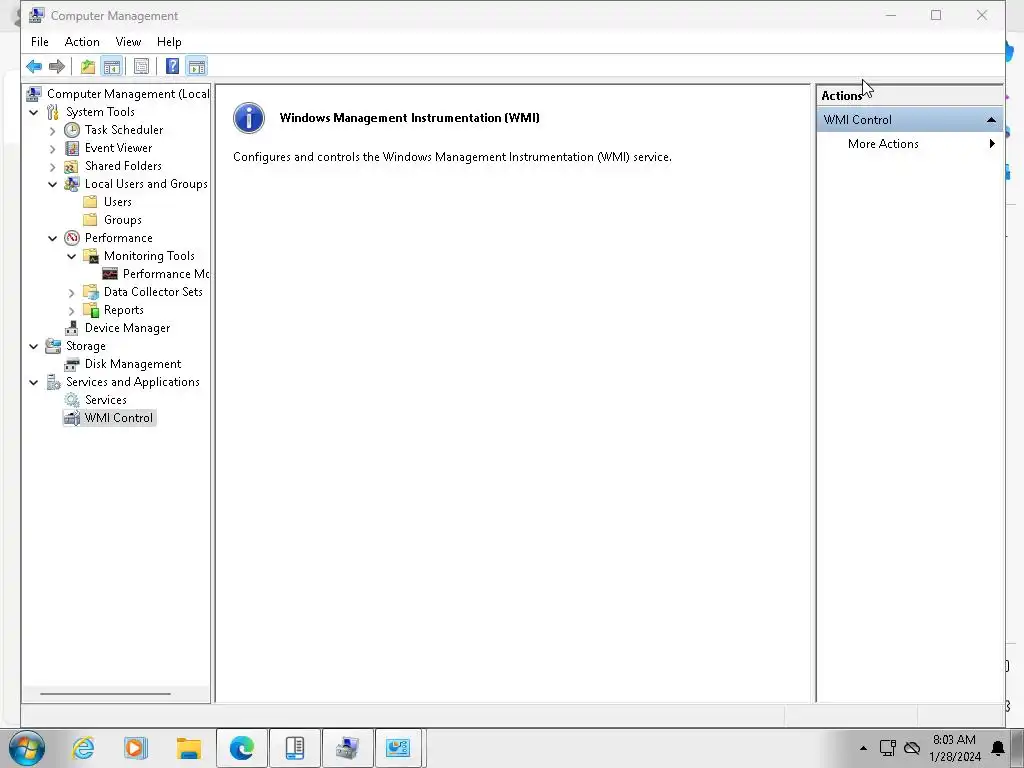The image size is (1024, 768).
Task: Open Windows Media Player from taskbar
Action: pos(136,748)
